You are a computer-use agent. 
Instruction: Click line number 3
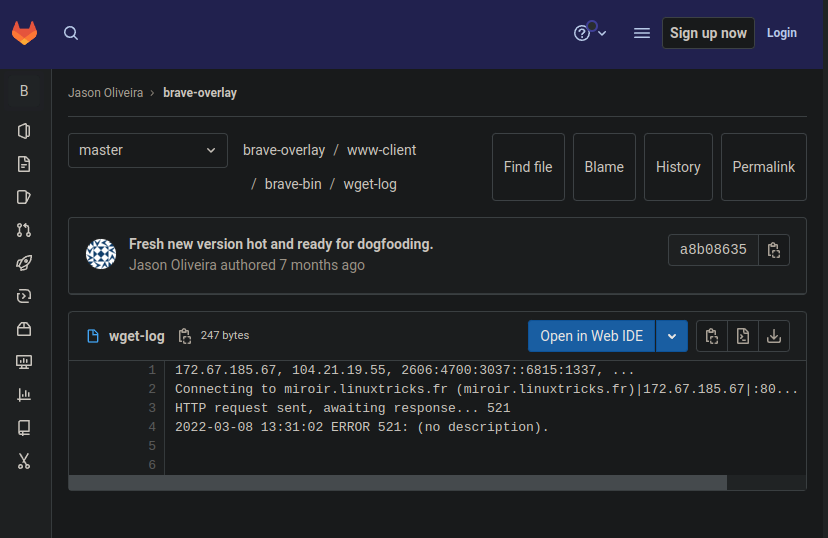152,408
